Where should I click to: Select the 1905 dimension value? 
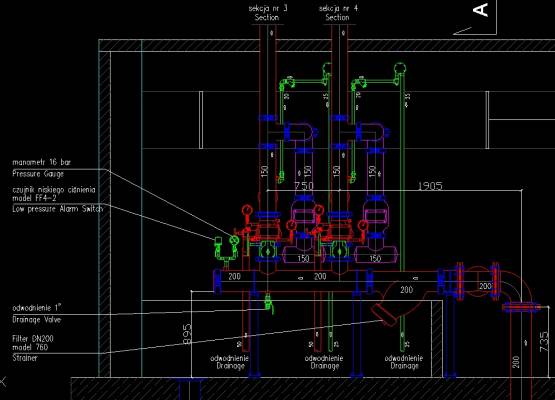(x=430, y=185)
